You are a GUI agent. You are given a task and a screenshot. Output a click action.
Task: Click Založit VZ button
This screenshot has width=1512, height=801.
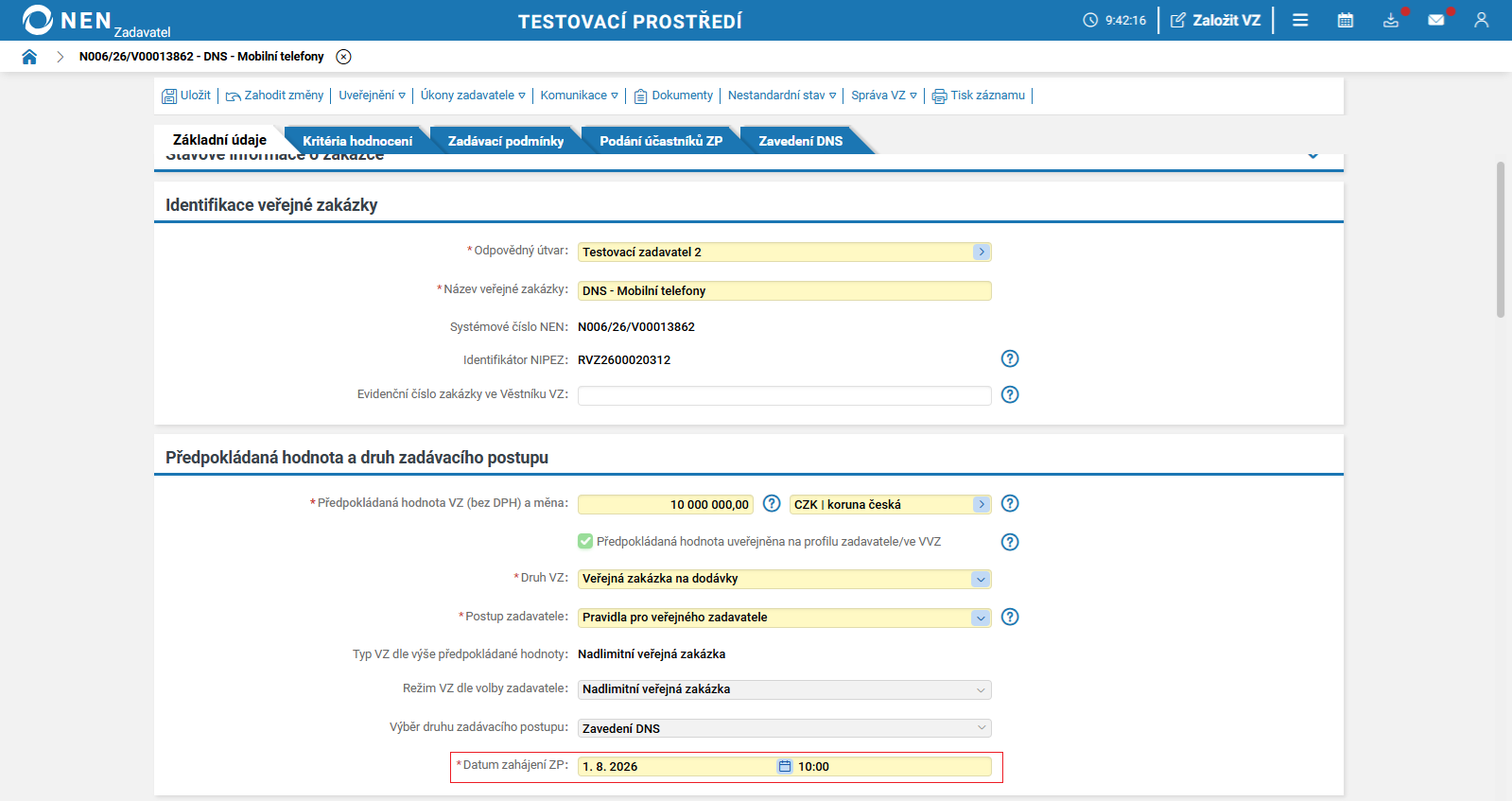[x=1216, y=20]
